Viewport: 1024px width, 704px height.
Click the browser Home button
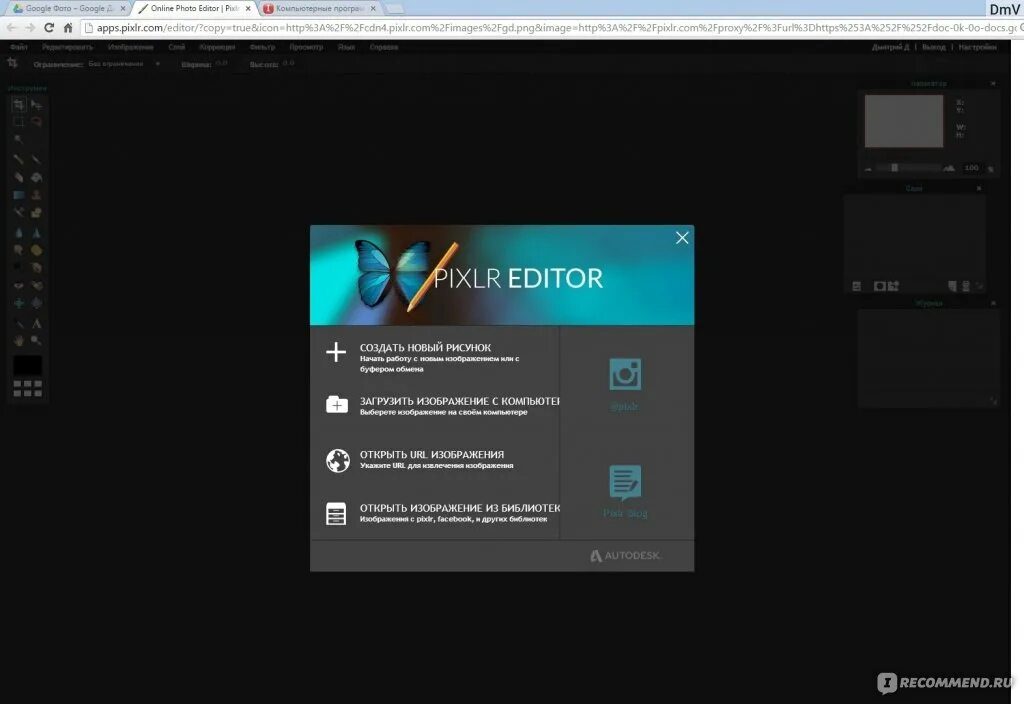tap(68, 27)
